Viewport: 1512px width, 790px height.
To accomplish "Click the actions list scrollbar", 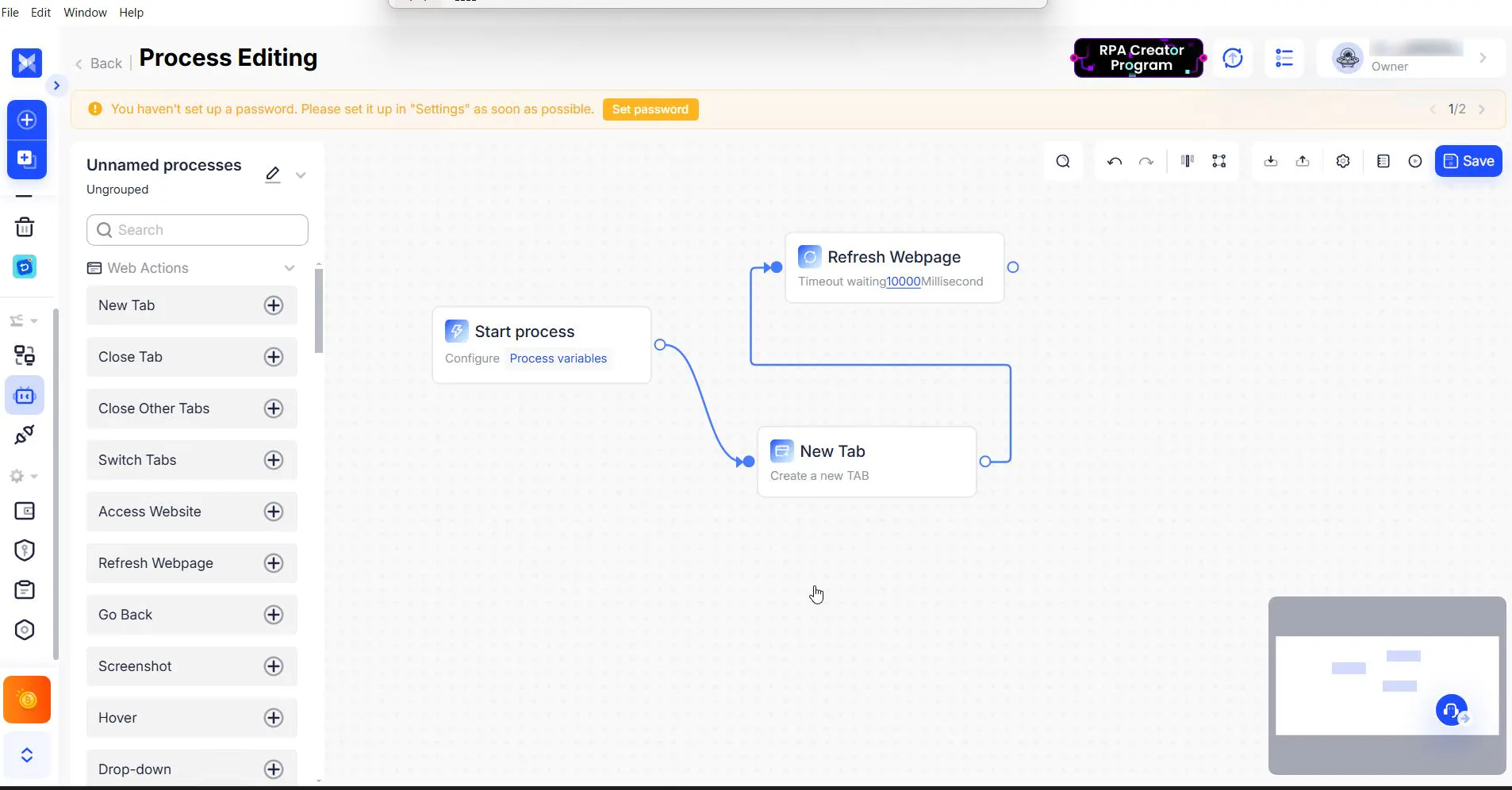I will point(319,311).
